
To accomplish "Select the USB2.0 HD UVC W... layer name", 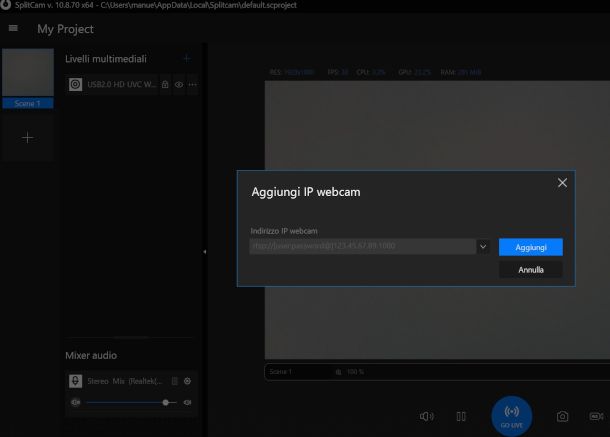I will (121, 84).
